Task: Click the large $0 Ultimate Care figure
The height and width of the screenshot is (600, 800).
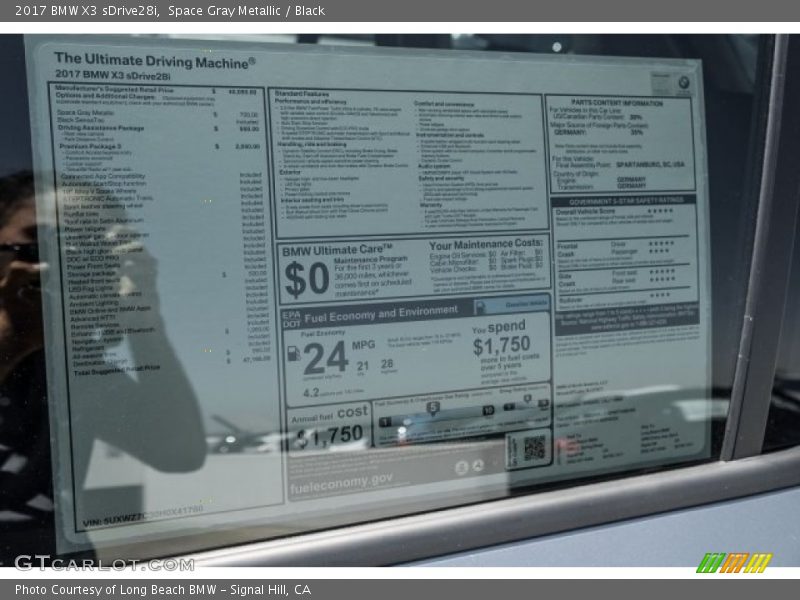Action: point(305,279)
